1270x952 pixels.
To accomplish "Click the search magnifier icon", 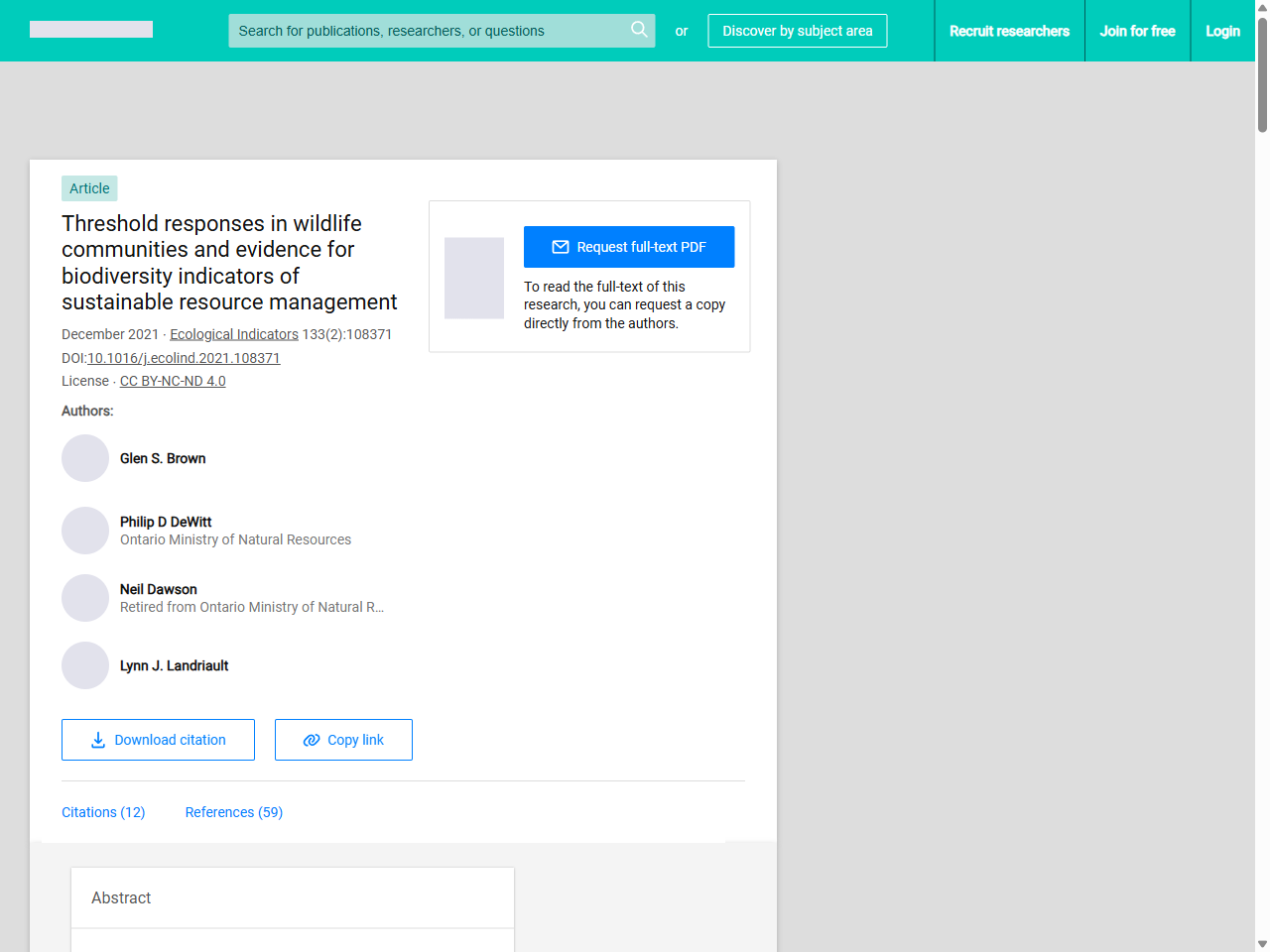I will [639, 31].
